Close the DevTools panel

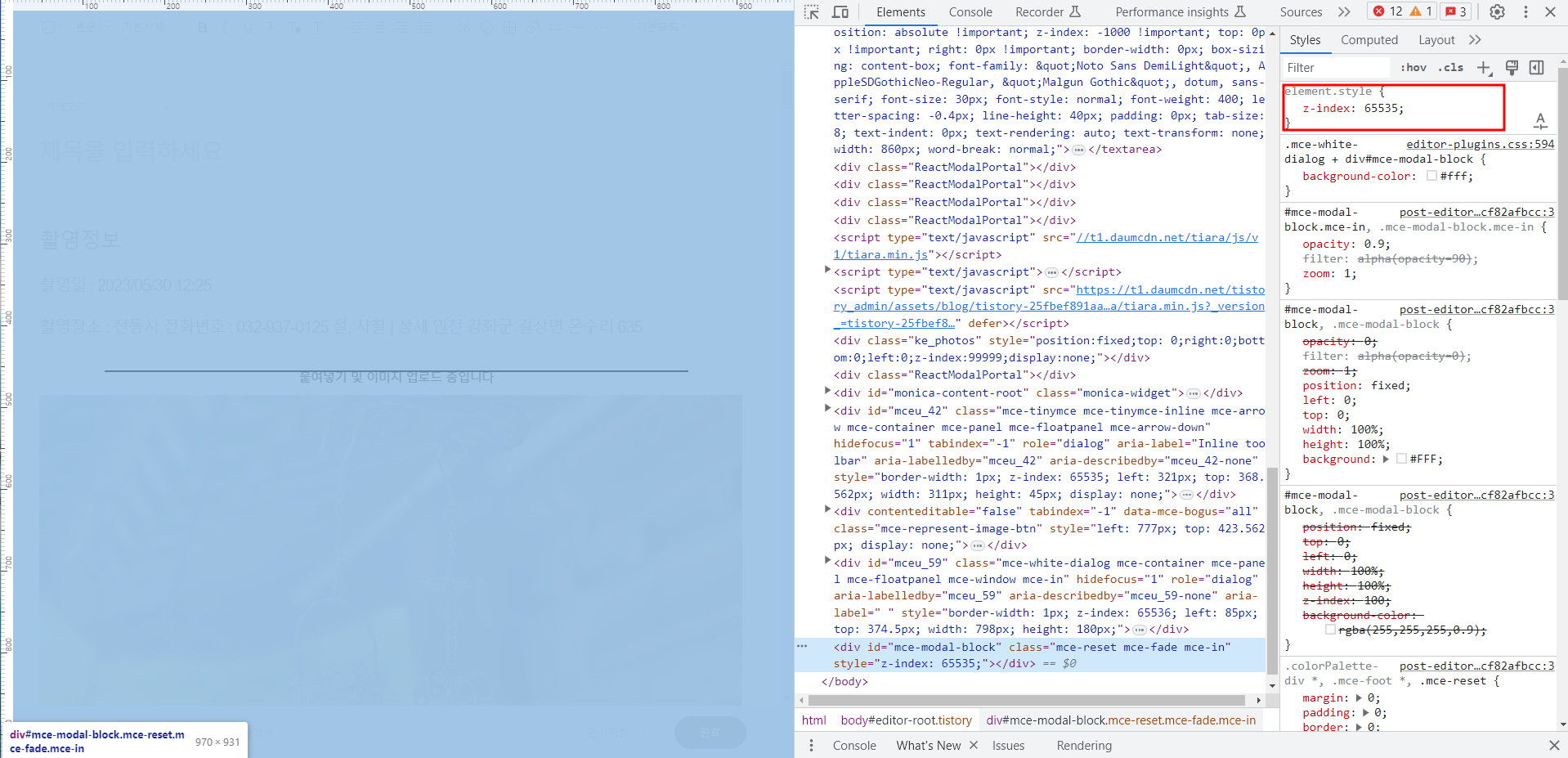(x=1550, y=11)
